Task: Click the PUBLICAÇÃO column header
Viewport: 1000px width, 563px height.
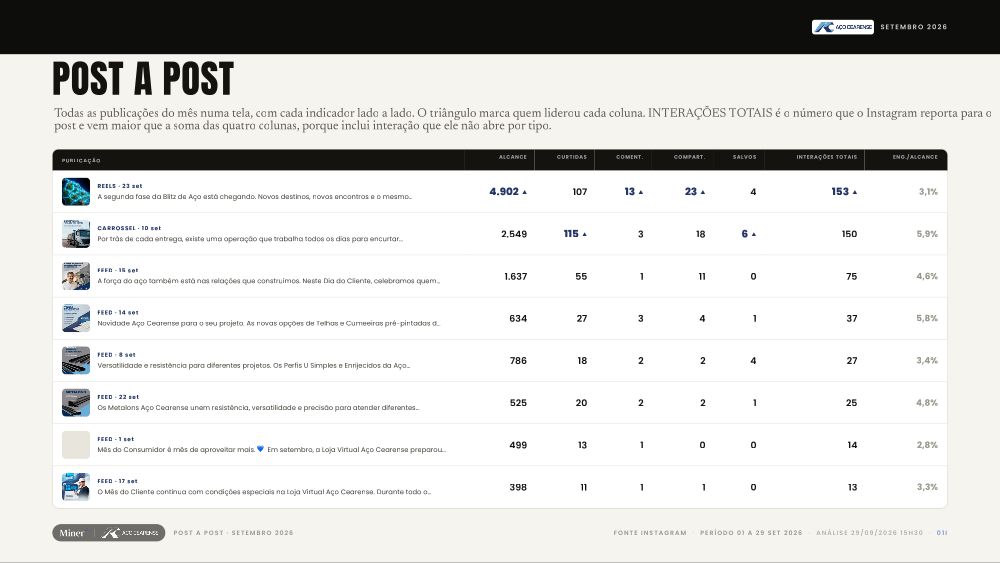Action: pyautogui.click(x=81, y=161)
